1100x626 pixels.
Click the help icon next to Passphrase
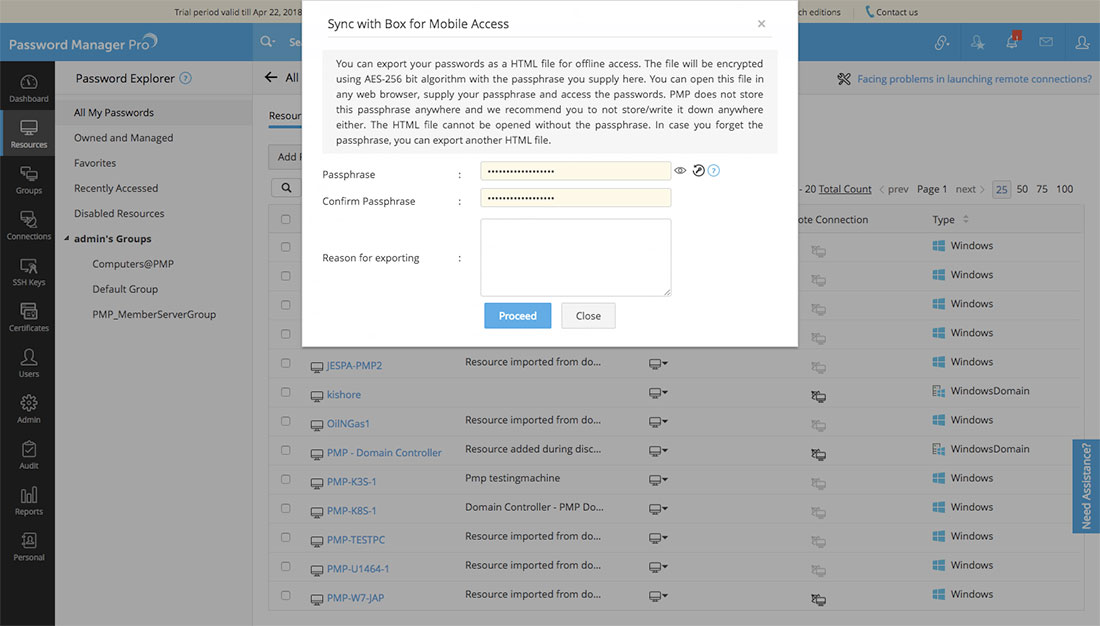coord(714,171)
